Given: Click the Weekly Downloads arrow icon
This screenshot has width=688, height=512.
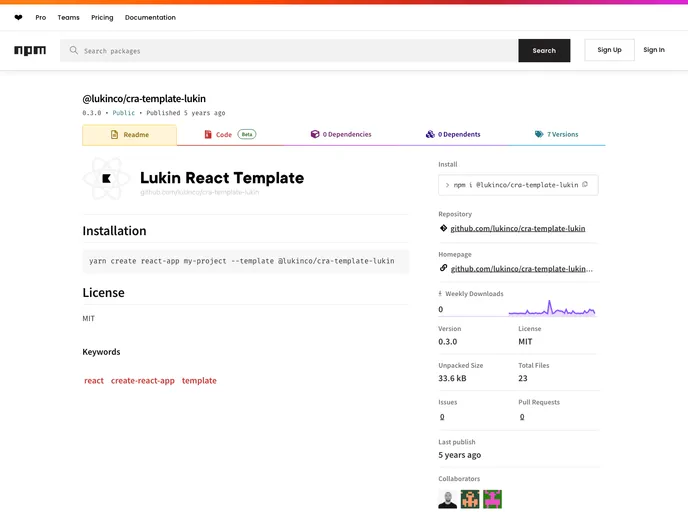Looking at the screenshot, I should point(440,294).
